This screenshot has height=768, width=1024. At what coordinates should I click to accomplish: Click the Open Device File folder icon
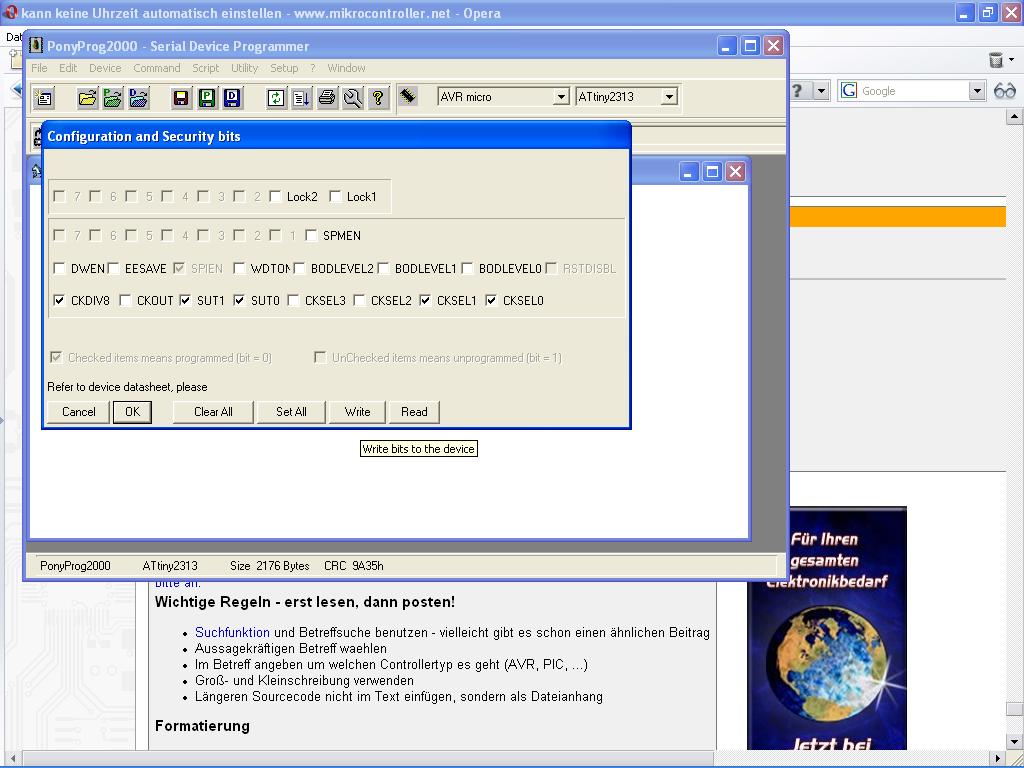click(x=87, y=98)
